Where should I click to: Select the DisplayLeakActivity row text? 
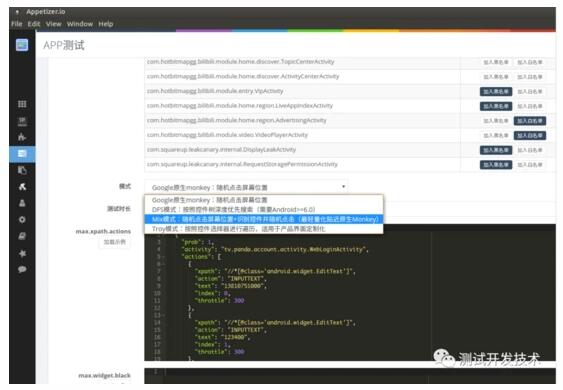(x=221, y=150)
